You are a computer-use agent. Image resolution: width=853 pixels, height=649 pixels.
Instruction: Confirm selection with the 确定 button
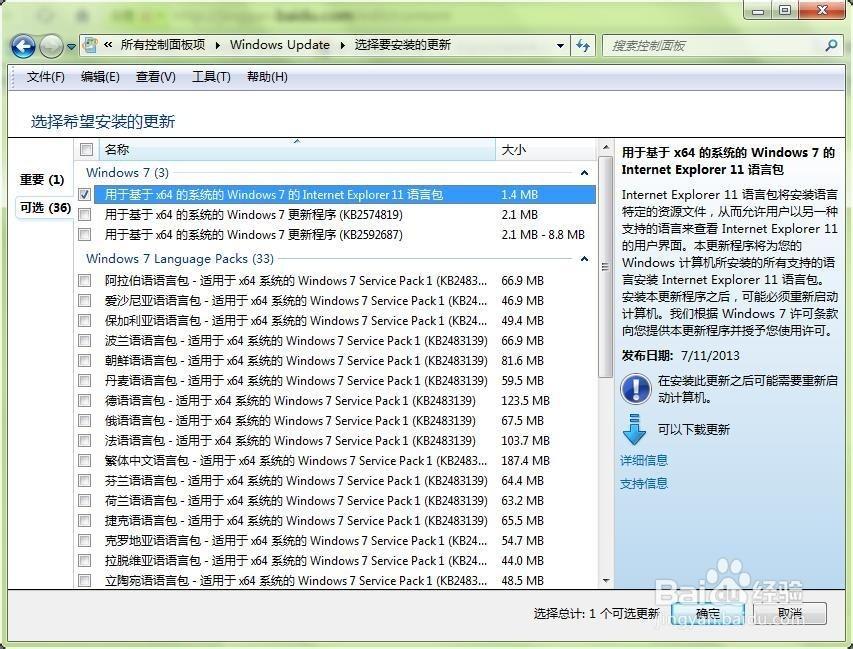[708, 614]
